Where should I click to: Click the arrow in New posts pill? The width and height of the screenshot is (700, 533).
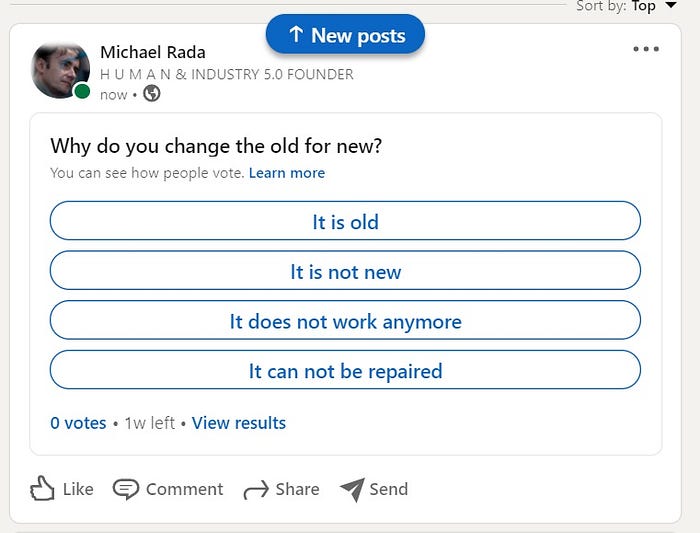click(295, 35)
